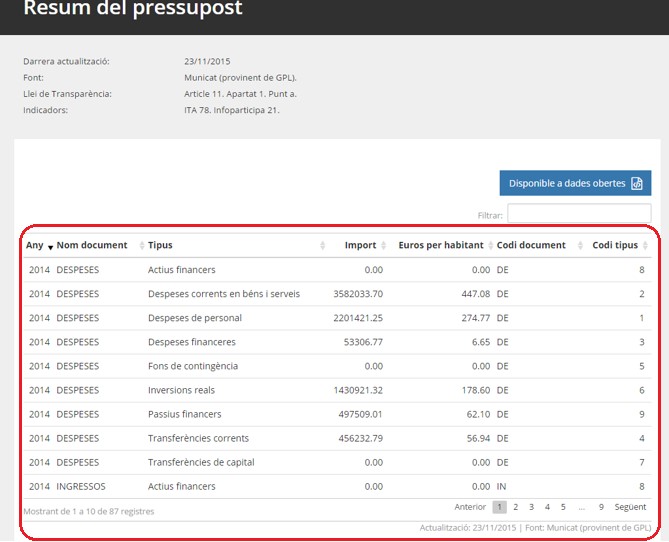This screenshot has height=542, width=669.
Task: Click sort icon for Euros per habitant
Action: (491, 246)
